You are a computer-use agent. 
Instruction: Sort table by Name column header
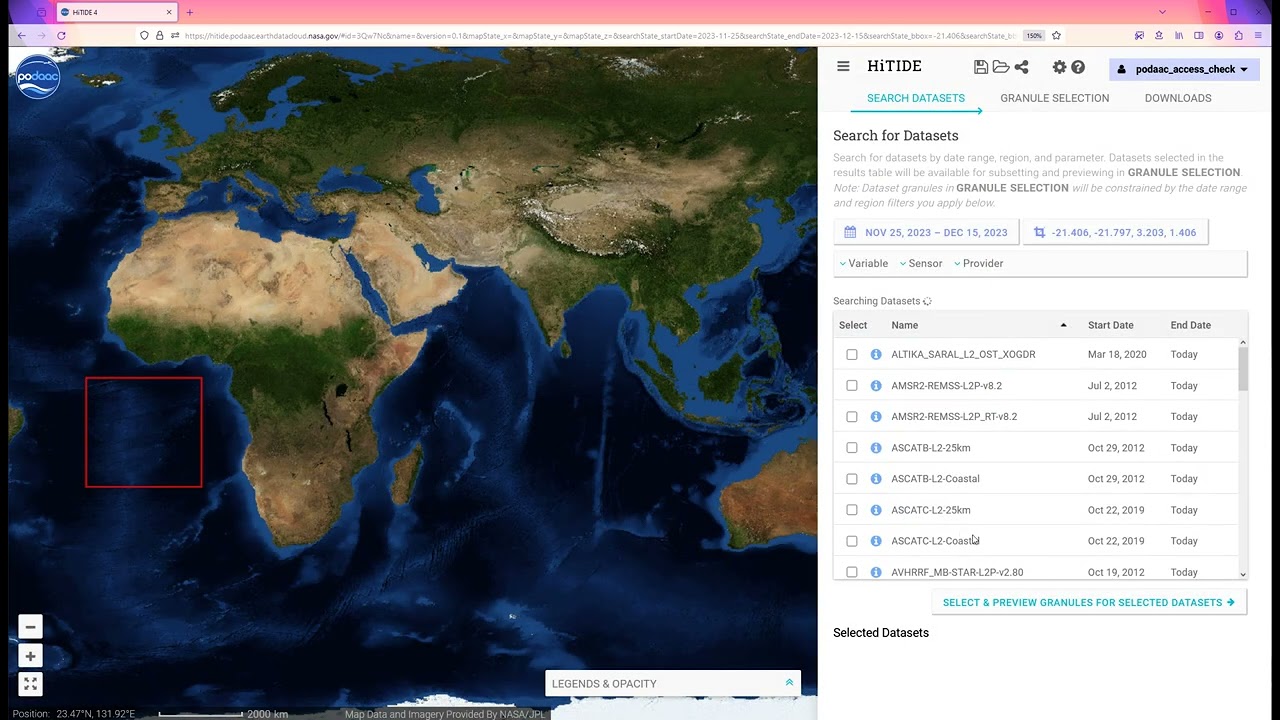905,325
